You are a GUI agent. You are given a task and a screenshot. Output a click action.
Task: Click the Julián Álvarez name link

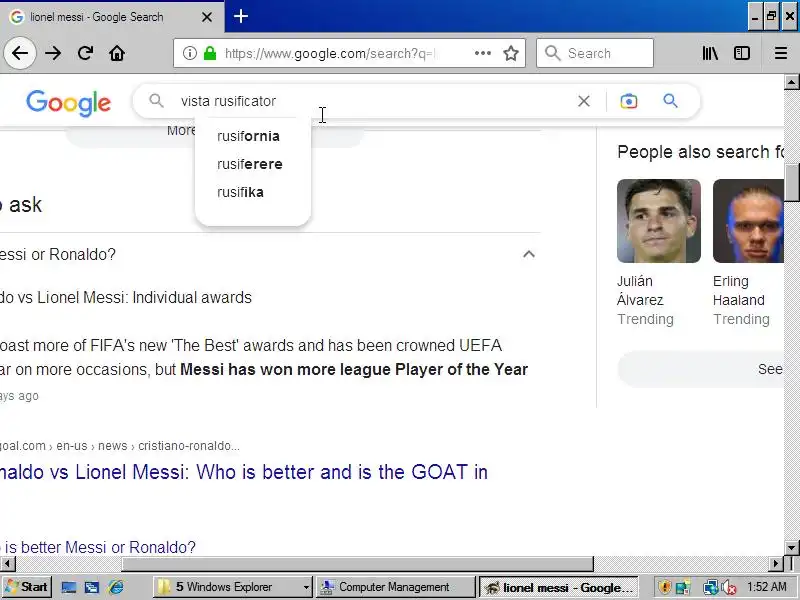pos(640,290)
